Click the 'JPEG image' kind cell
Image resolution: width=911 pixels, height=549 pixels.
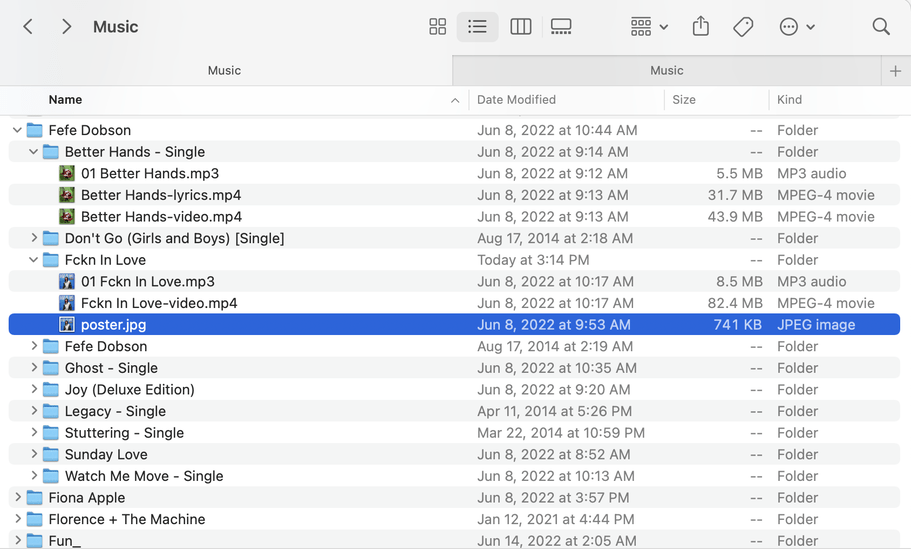pyautogui.click(x=816, y=325)
